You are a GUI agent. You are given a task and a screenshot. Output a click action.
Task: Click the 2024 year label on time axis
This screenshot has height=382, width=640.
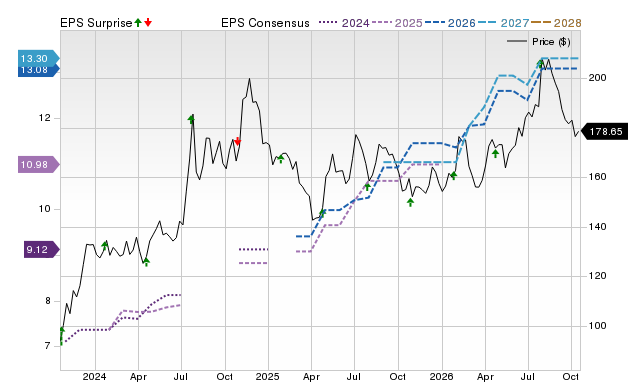click(x=95, y=376)
